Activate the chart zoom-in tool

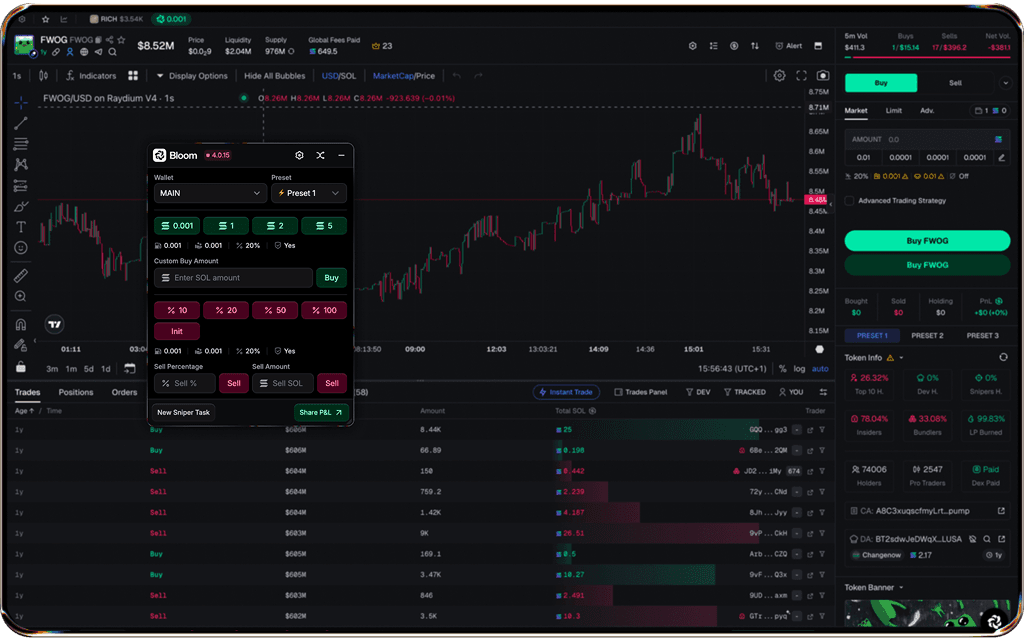(21, 296)
